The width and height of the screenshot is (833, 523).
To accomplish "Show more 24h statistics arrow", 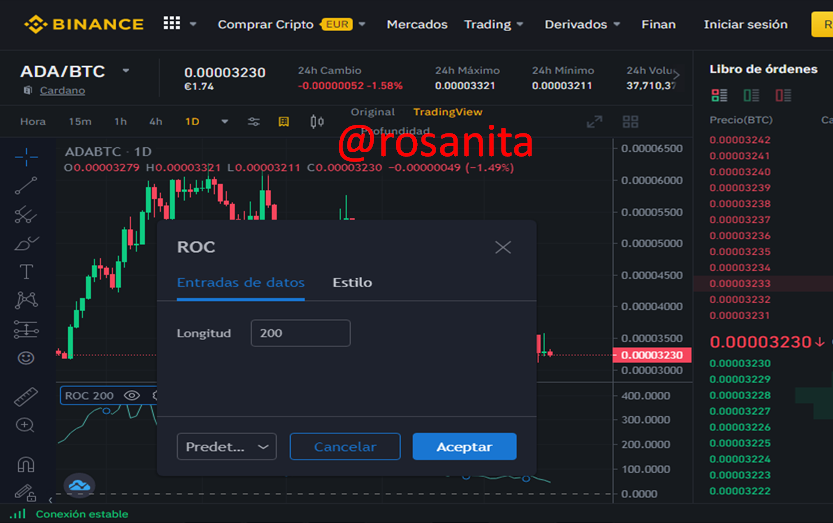I will click(676, 76).
